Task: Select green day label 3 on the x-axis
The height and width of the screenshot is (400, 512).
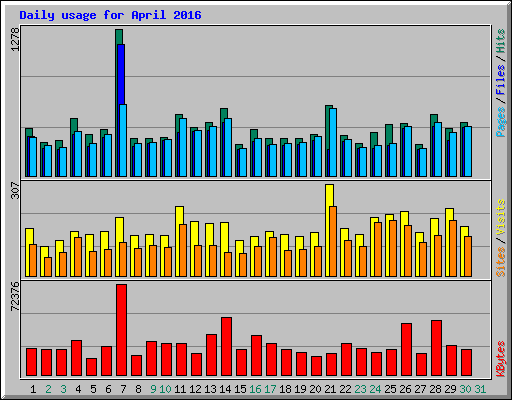Action: pos(63,389)
